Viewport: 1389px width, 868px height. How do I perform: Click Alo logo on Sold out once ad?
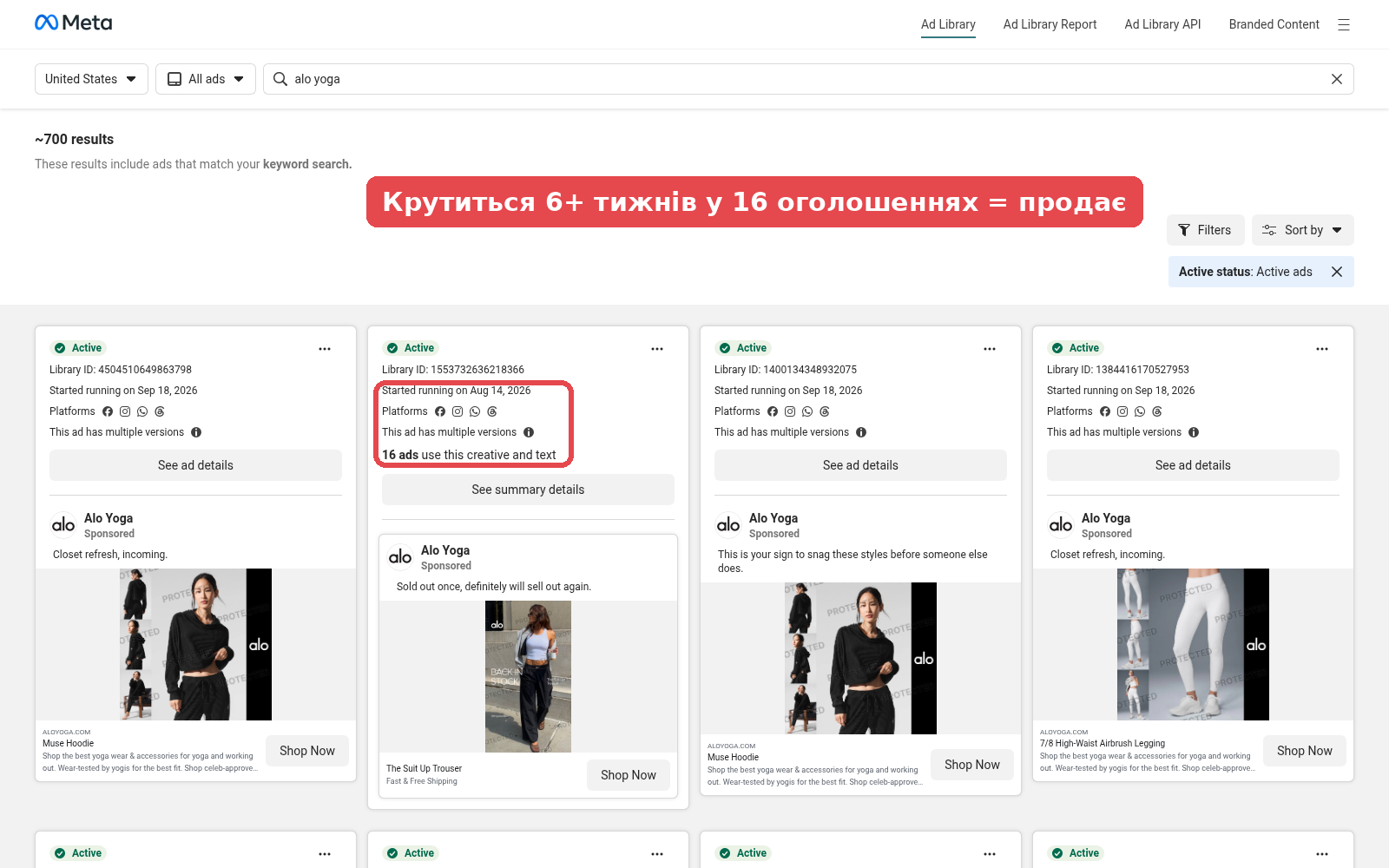pos(400,557)
